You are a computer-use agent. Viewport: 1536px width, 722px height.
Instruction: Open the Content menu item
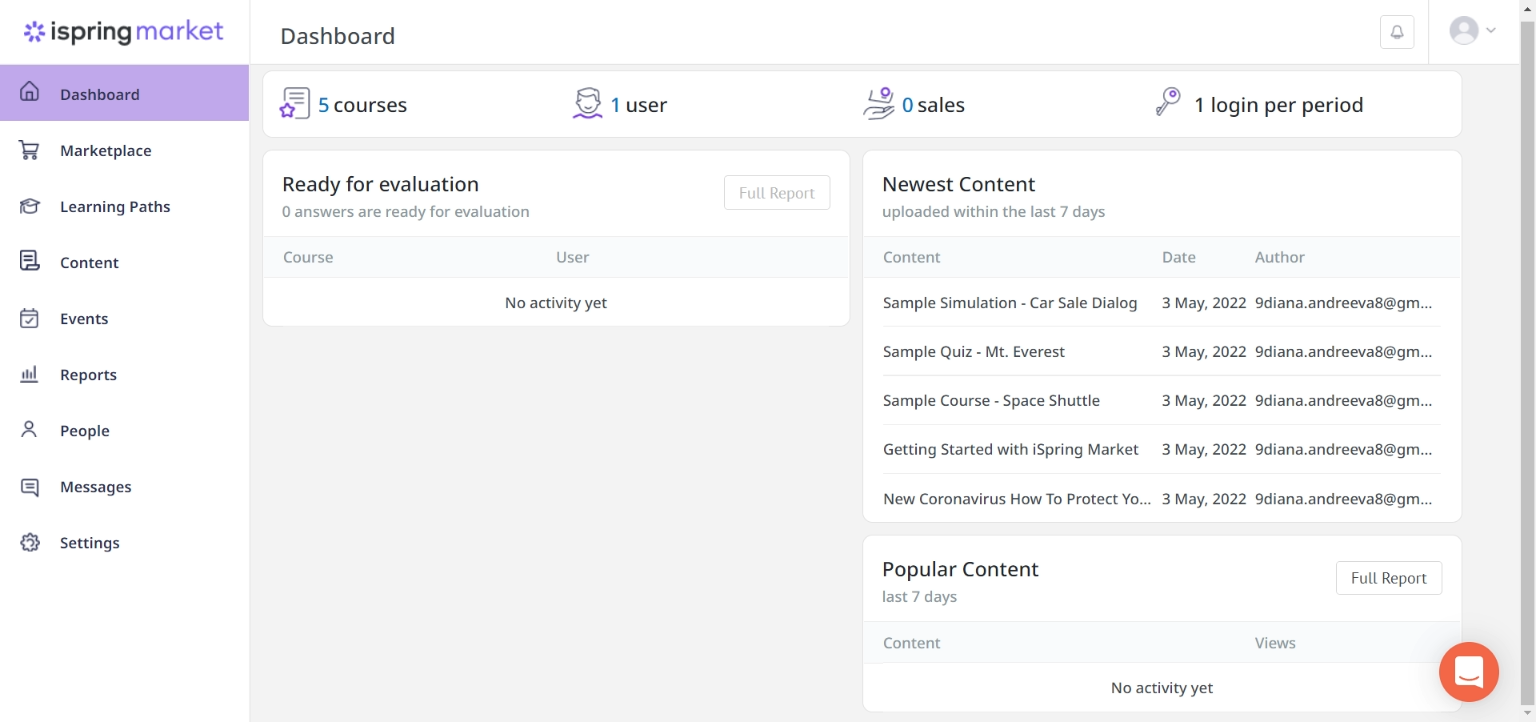point(124,262)
